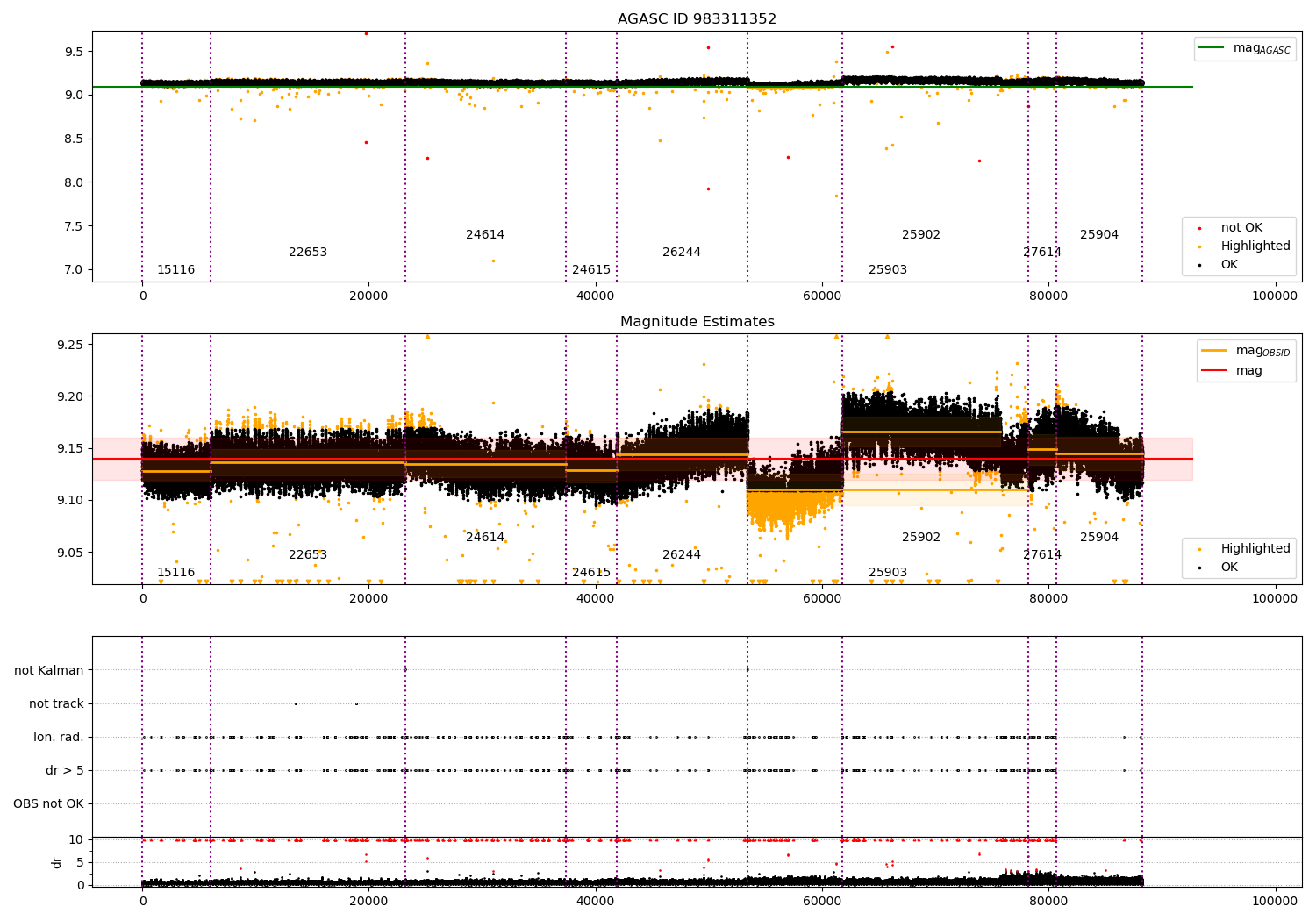Image resolution: width=1316 pixels, height=921 pixels.
Task: Click the orange line sample beside mag OBSID
Action: point(1214,351)
